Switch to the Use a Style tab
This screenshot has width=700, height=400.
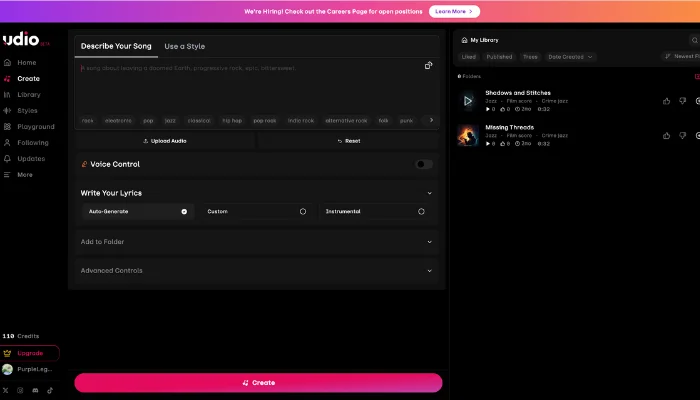[184, 46]
